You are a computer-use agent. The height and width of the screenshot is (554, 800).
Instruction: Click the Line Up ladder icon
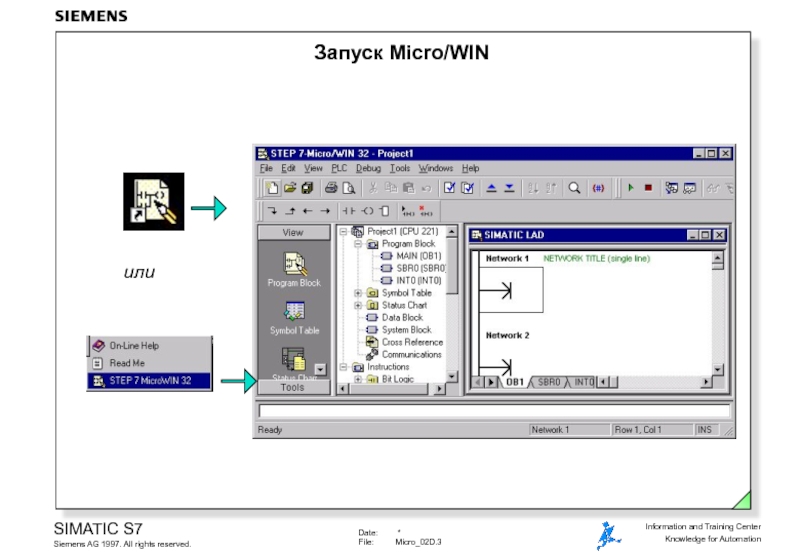(290, 211)
